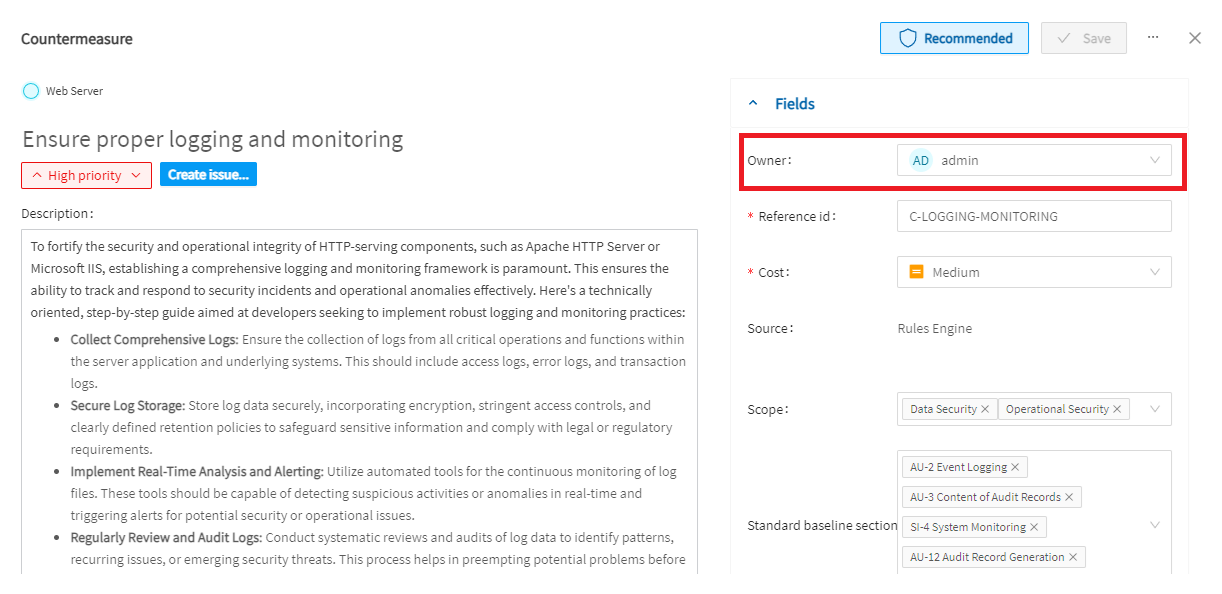1222x594 pixels.
Task: Click into the Description text area
Action: pos(359,402)
